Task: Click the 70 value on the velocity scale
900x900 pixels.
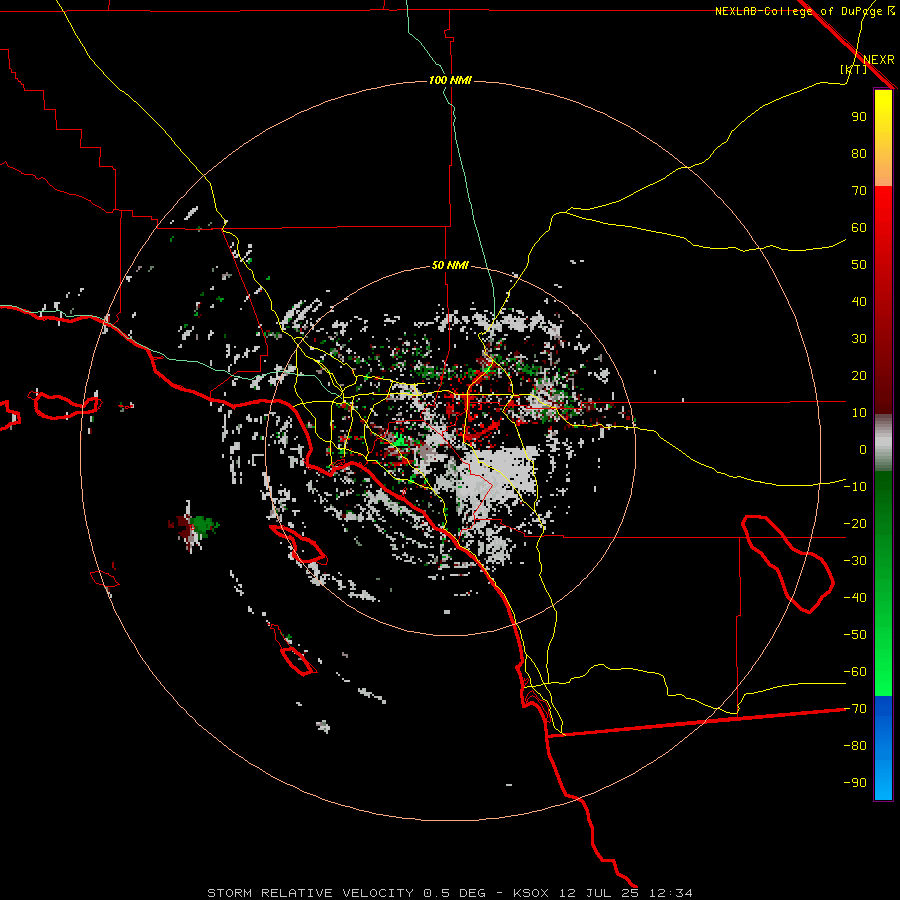Action: coord(859,191)
